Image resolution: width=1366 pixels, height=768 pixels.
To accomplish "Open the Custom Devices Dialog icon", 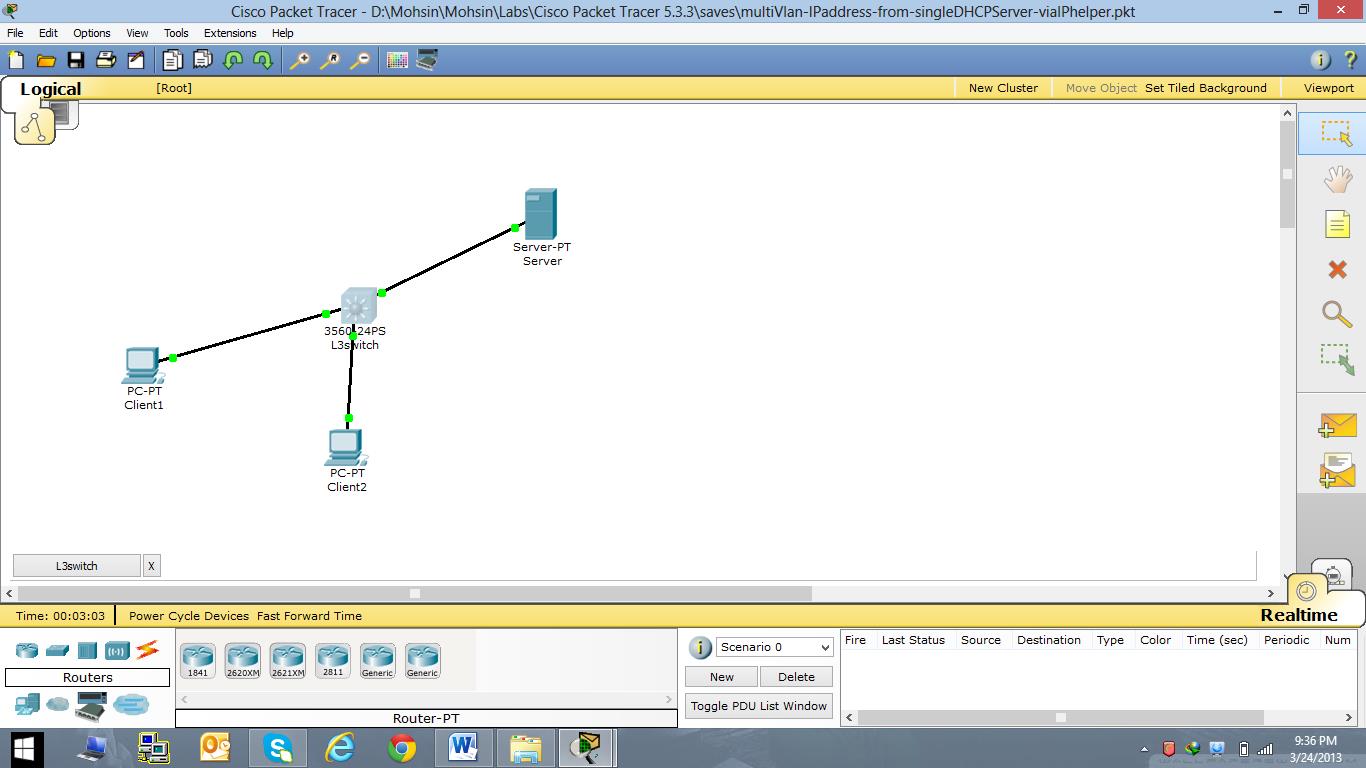I will point(427,60).
